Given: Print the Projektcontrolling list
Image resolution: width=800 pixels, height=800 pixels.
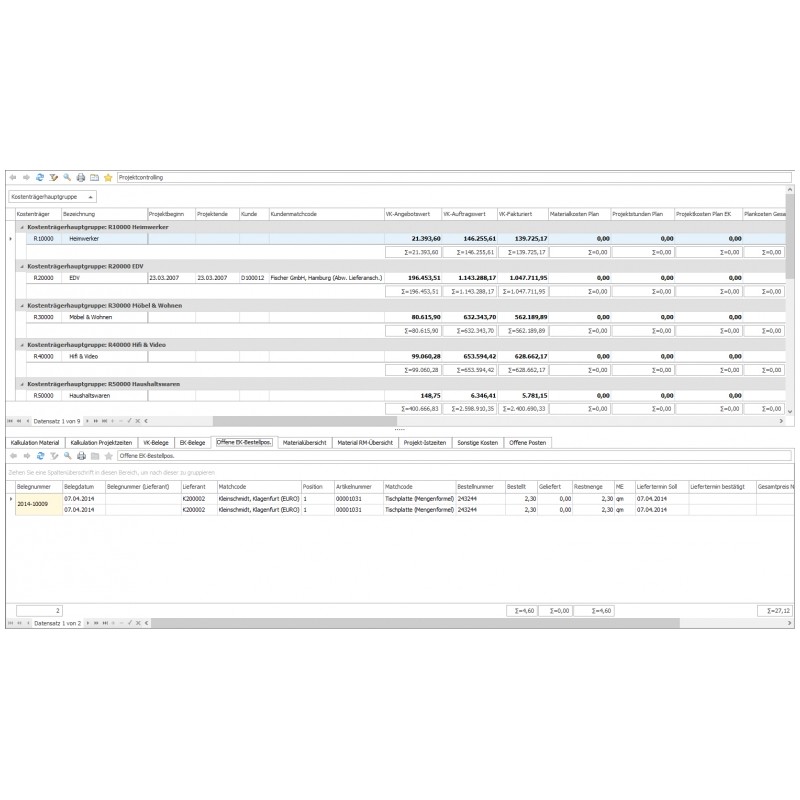Looking at the screenshot, I should coord(81,178).
